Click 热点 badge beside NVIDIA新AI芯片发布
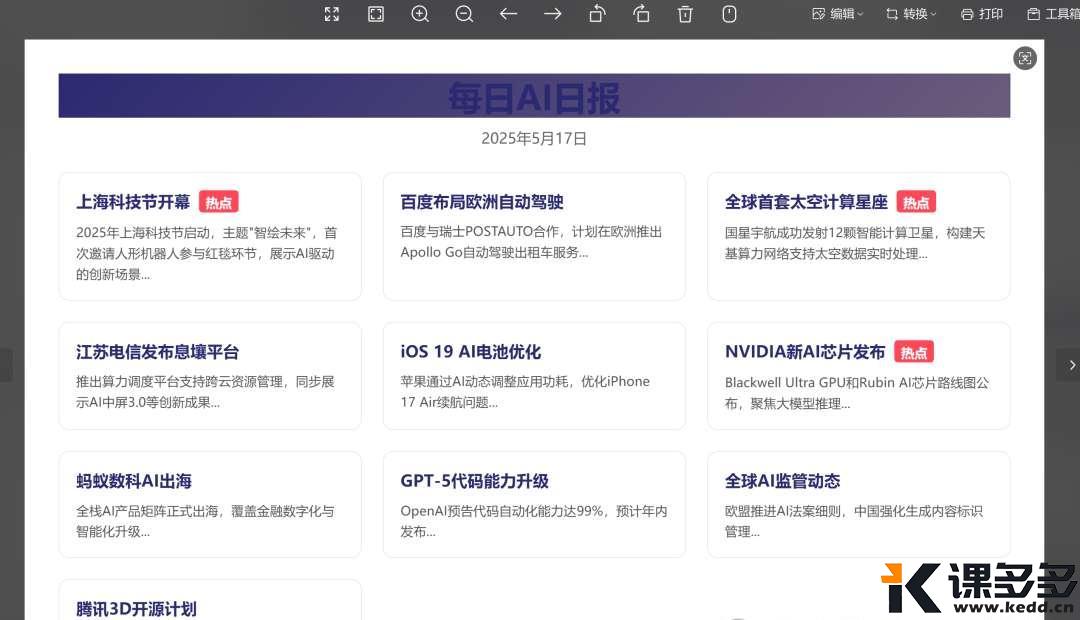The width and height of the screenshot is (1080, 620). (x=914, y=352)
